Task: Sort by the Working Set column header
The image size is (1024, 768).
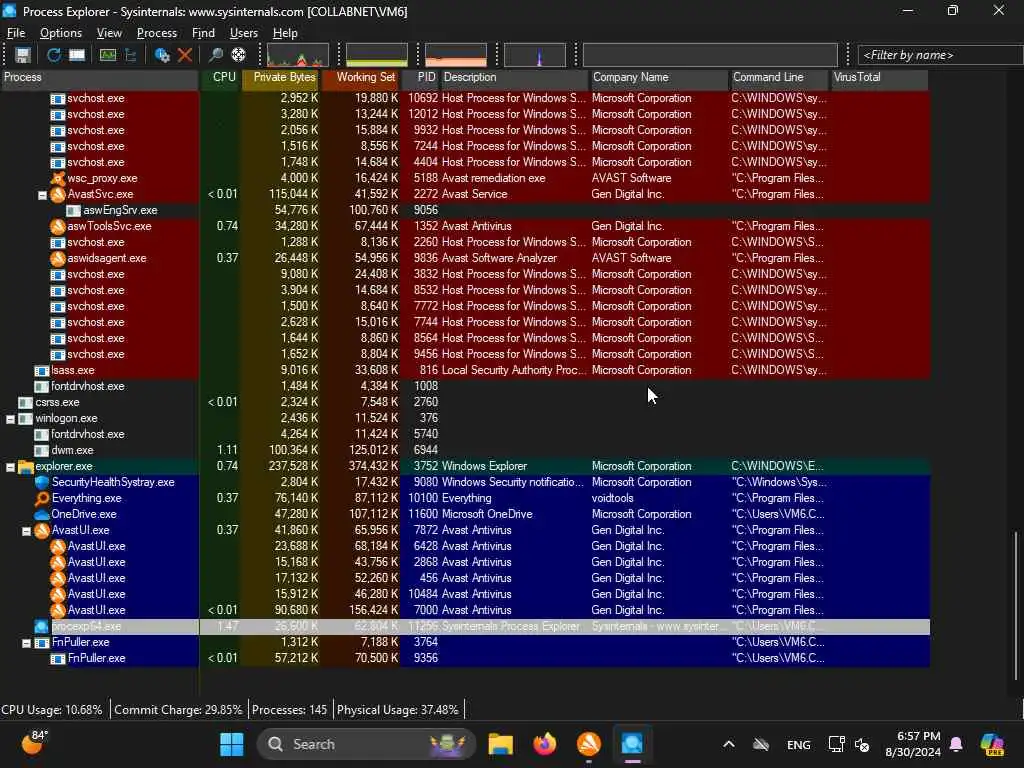Action: (361, 77)
